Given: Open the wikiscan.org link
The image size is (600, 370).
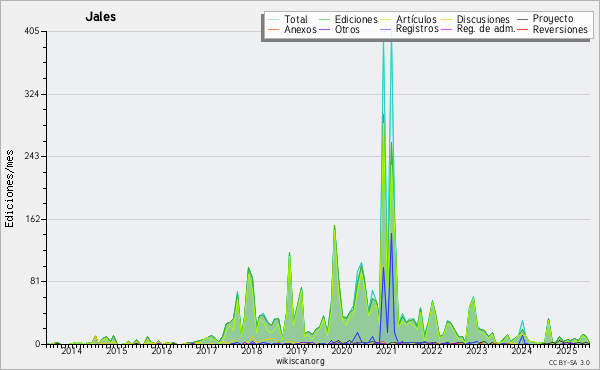Looking at the screenshot, I should pos(300,361).
